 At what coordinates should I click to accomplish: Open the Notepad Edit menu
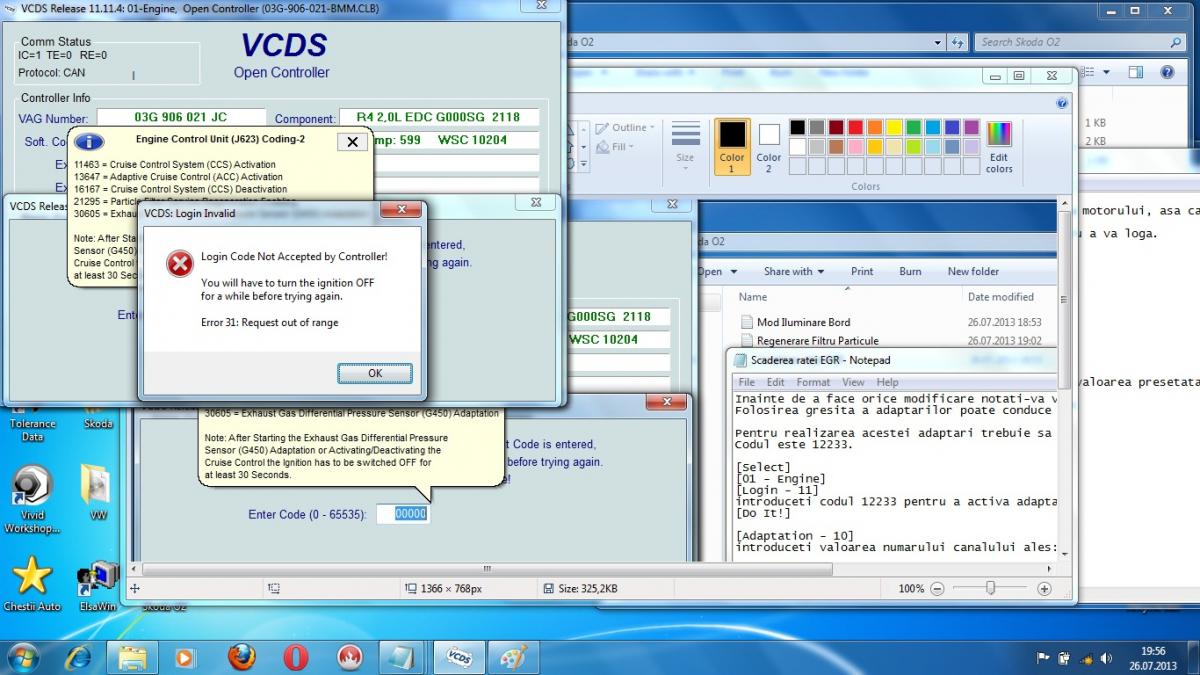pos(775,382)
